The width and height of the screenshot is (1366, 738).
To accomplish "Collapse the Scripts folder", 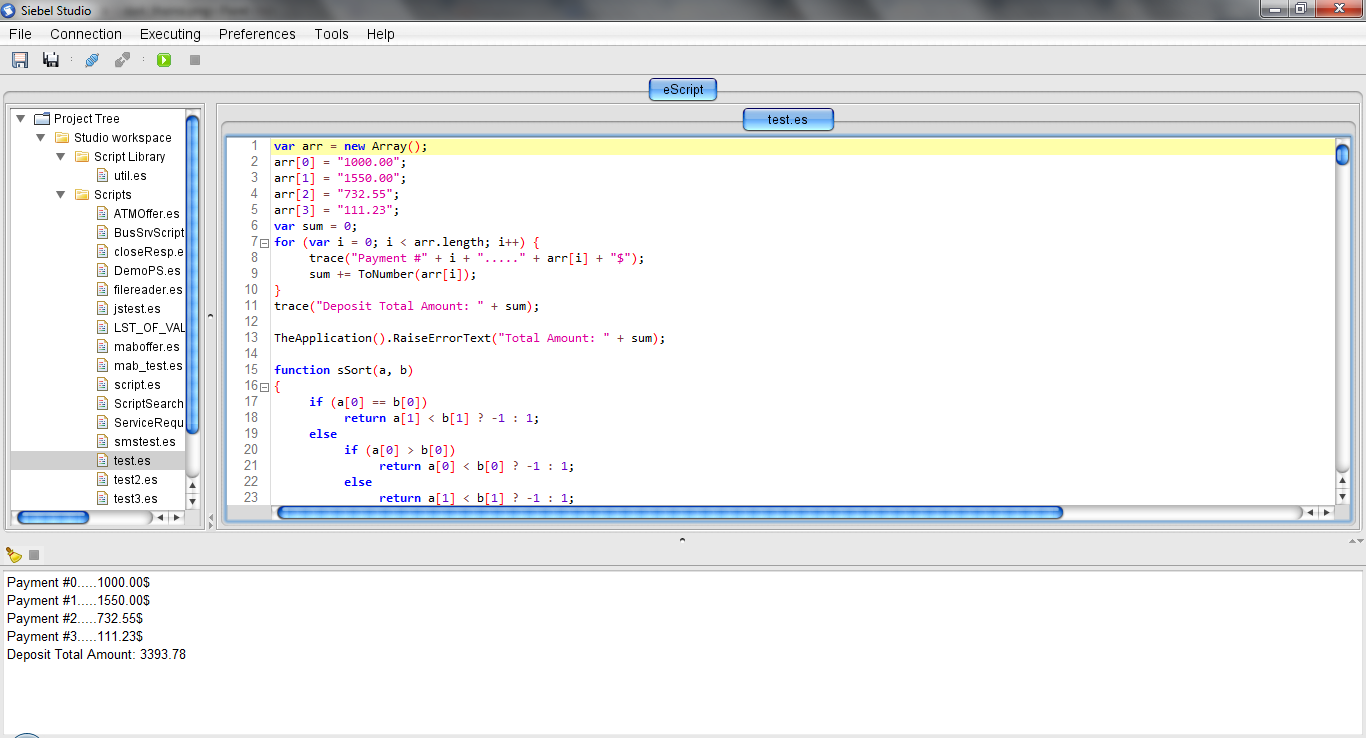I will point(61,195).
